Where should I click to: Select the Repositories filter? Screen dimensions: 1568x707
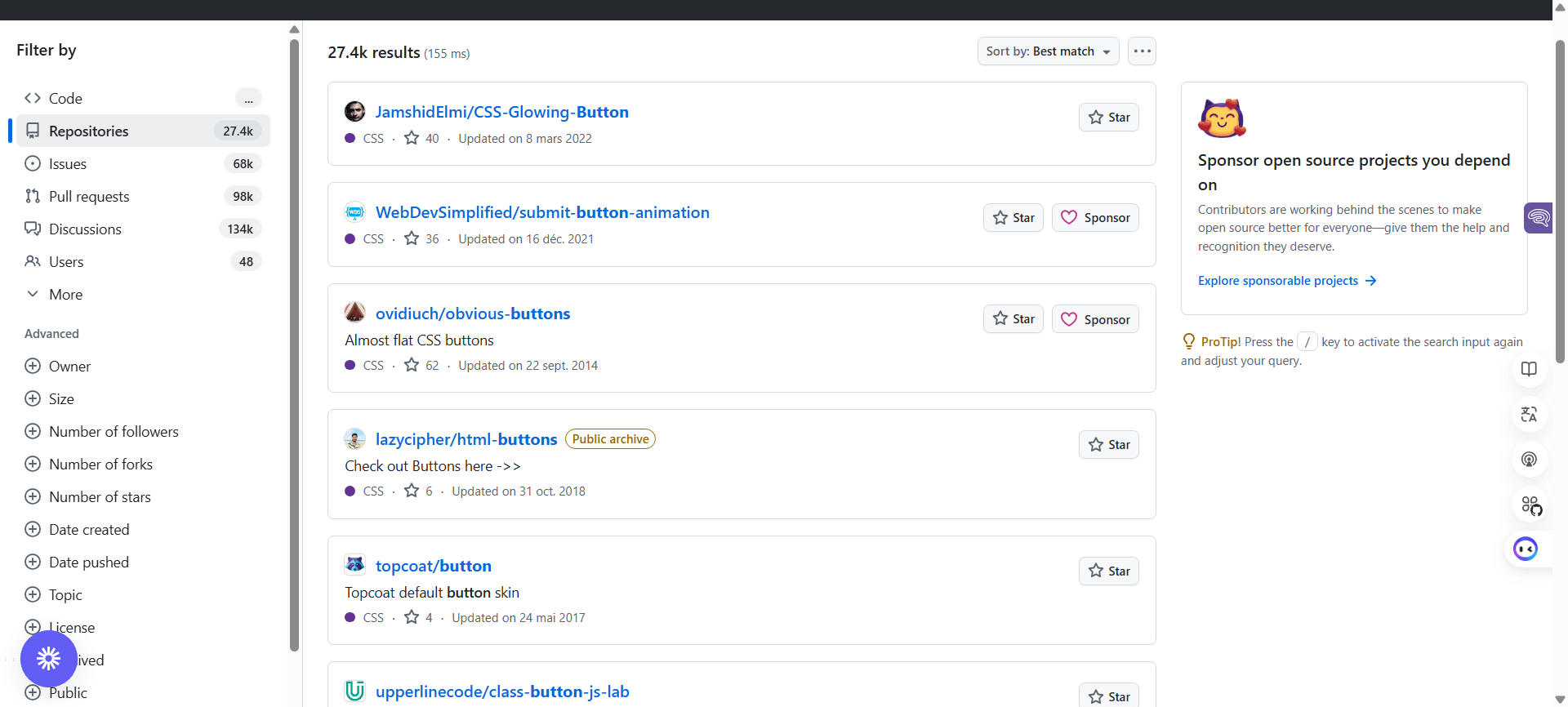143,131
